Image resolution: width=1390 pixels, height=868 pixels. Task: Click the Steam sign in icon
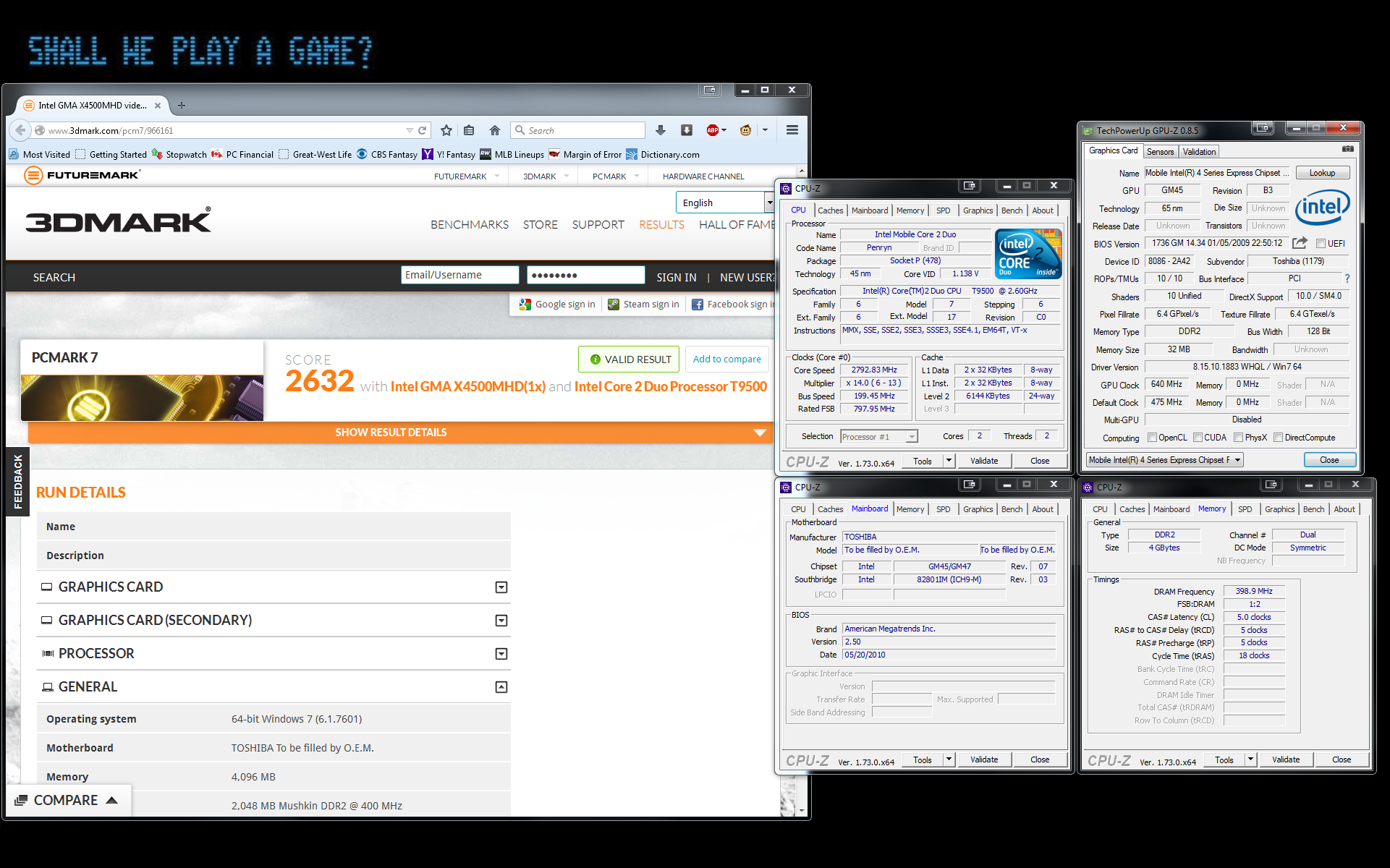(614, 305)
